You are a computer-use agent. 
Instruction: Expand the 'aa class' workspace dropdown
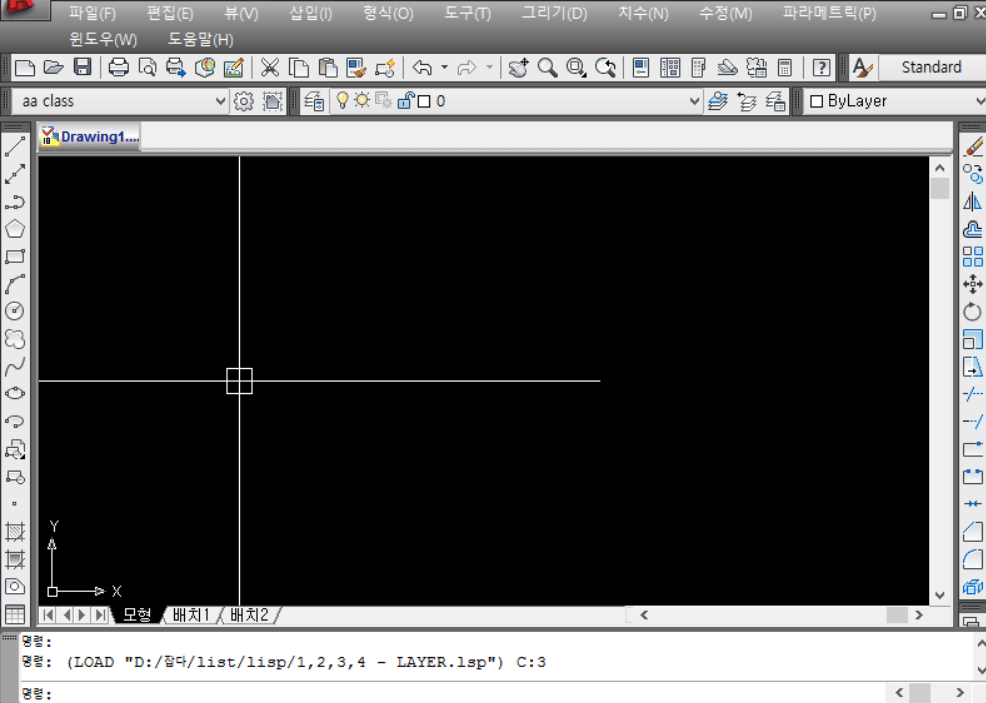(220, 101)
